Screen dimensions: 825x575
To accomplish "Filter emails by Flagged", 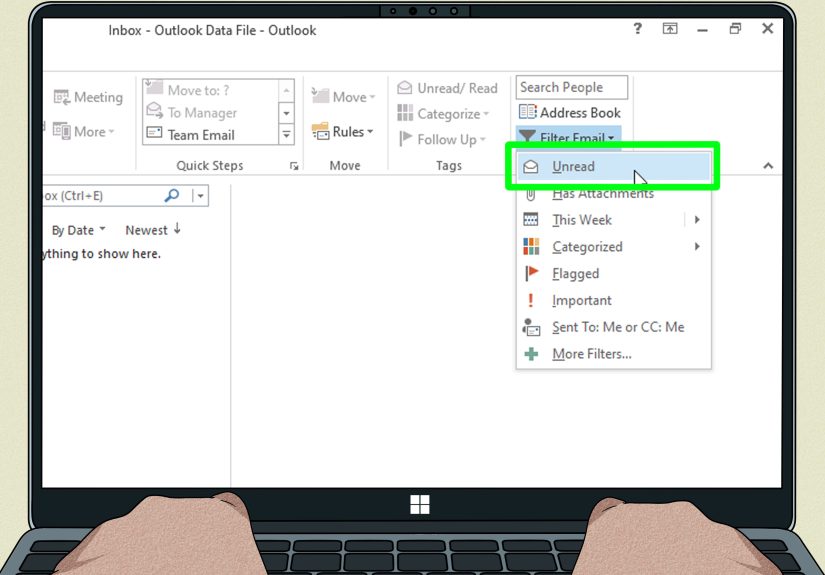I will pos(613,274).
